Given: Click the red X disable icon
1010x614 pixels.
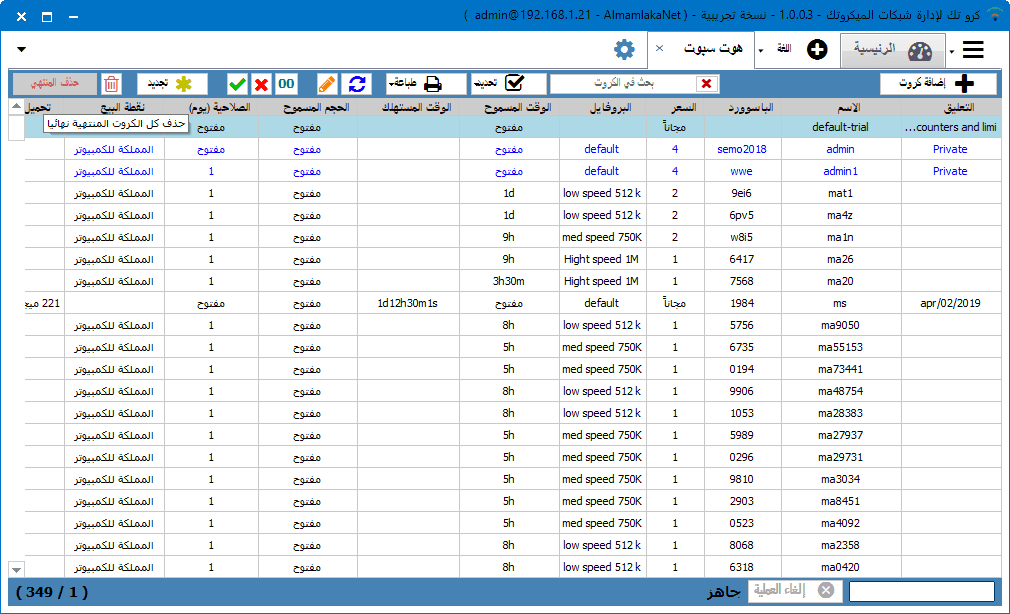Looking at the screenshot, I should coord(262,84).
